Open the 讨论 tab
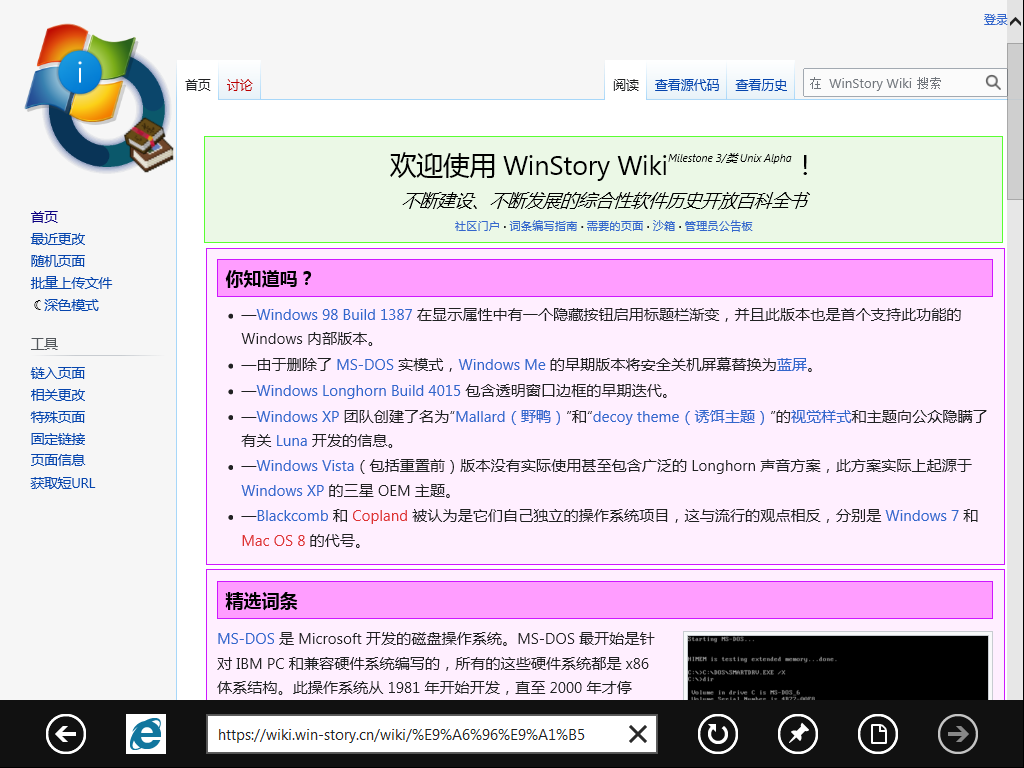Viewport: 1024px width, 768px height. coord(239,85)
